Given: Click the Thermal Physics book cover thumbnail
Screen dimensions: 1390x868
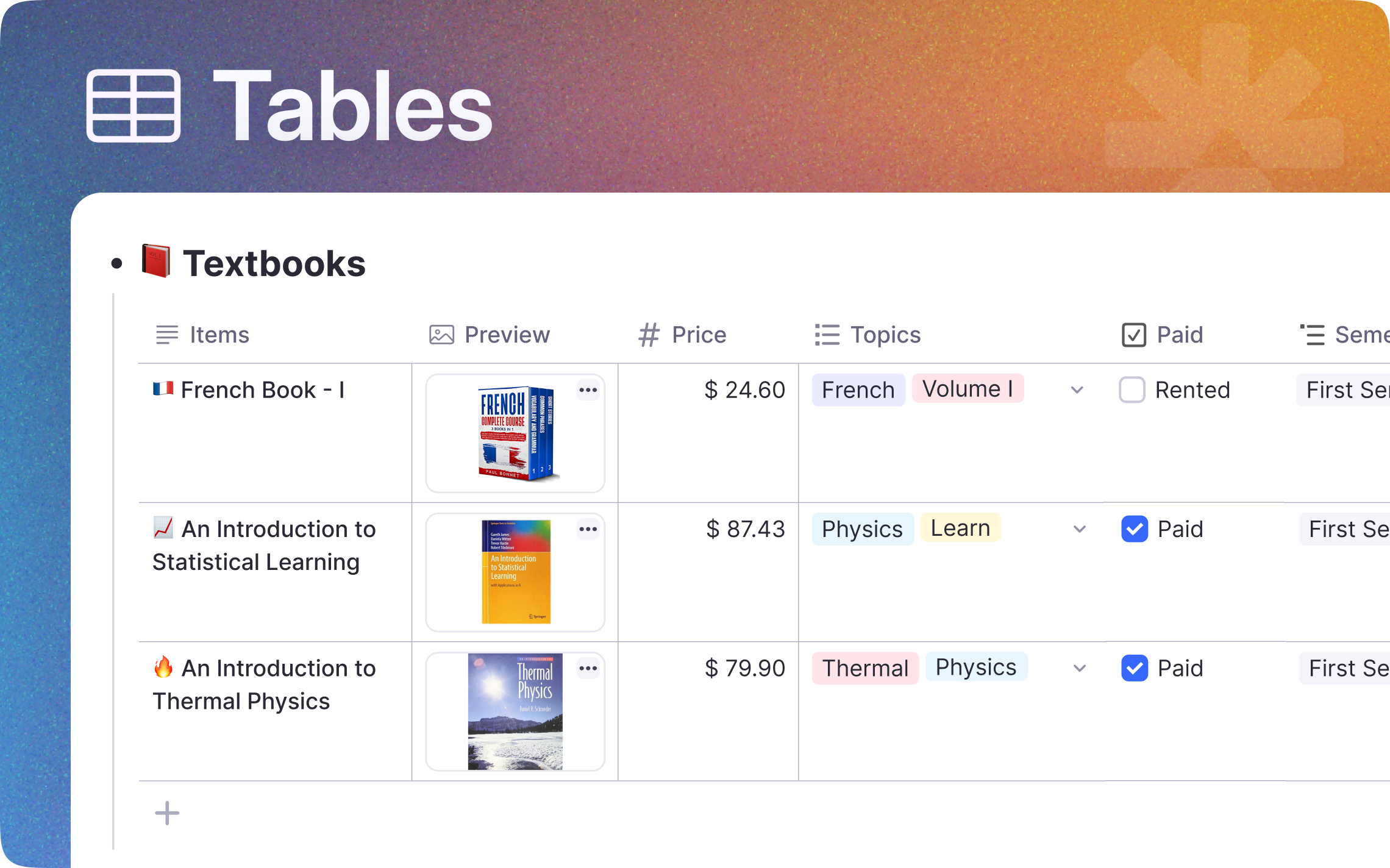Looking at the screenshot, I should pyautogui.click(x=515, y=711).
